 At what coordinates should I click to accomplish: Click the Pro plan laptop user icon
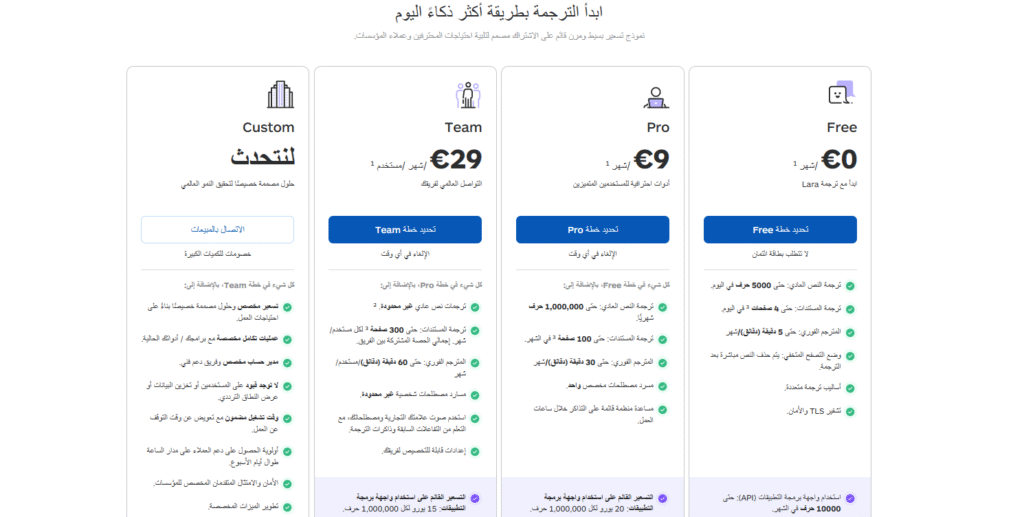656,98
